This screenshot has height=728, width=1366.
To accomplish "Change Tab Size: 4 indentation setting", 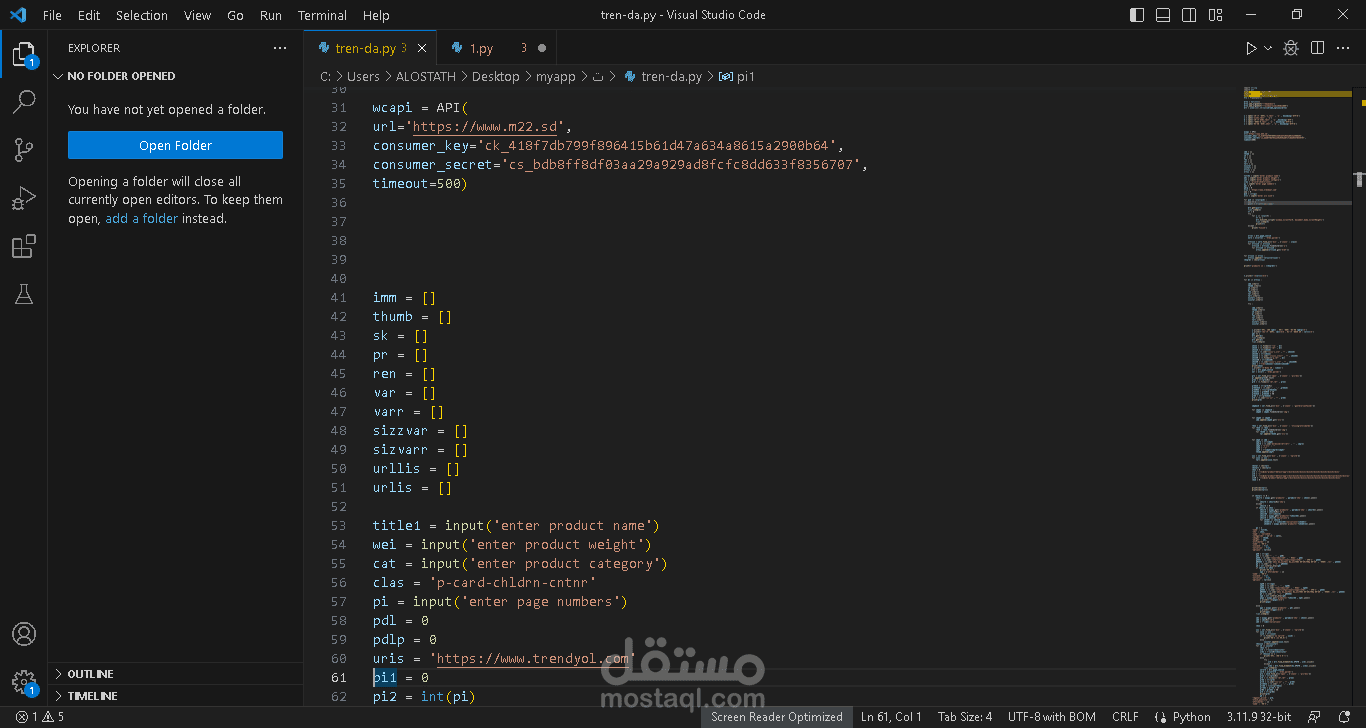I will pyautogui.click(x=965, y=717).
